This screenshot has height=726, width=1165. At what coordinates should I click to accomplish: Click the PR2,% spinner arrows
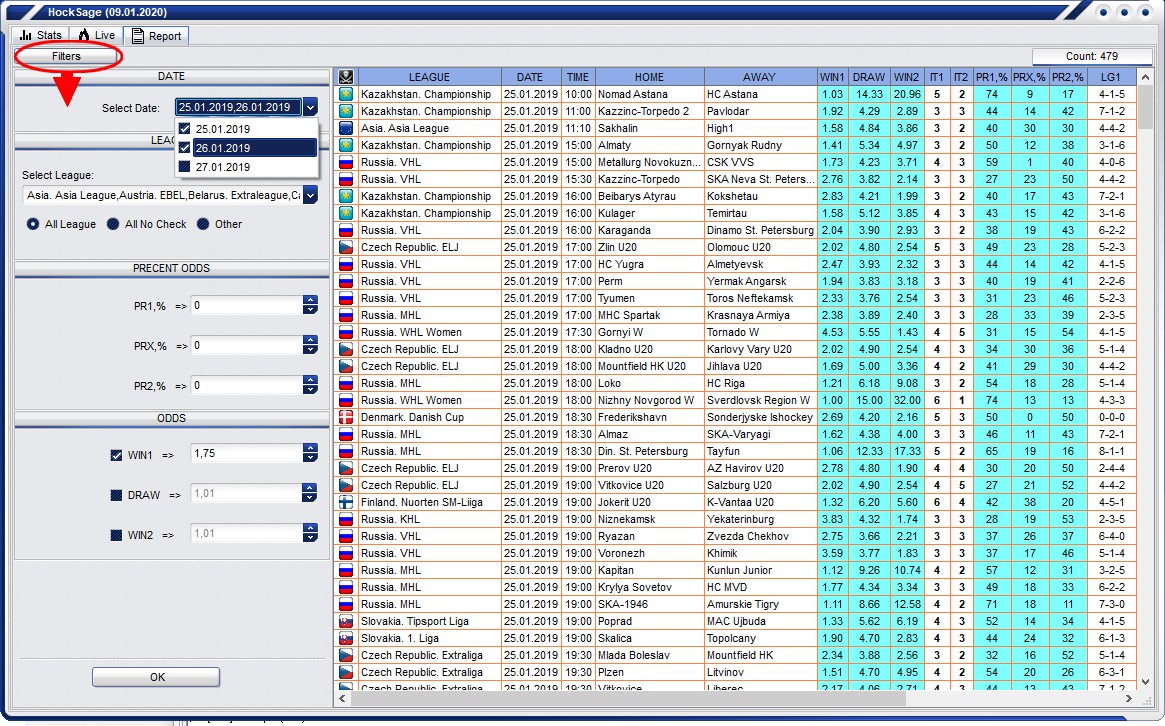coord(311,386)
